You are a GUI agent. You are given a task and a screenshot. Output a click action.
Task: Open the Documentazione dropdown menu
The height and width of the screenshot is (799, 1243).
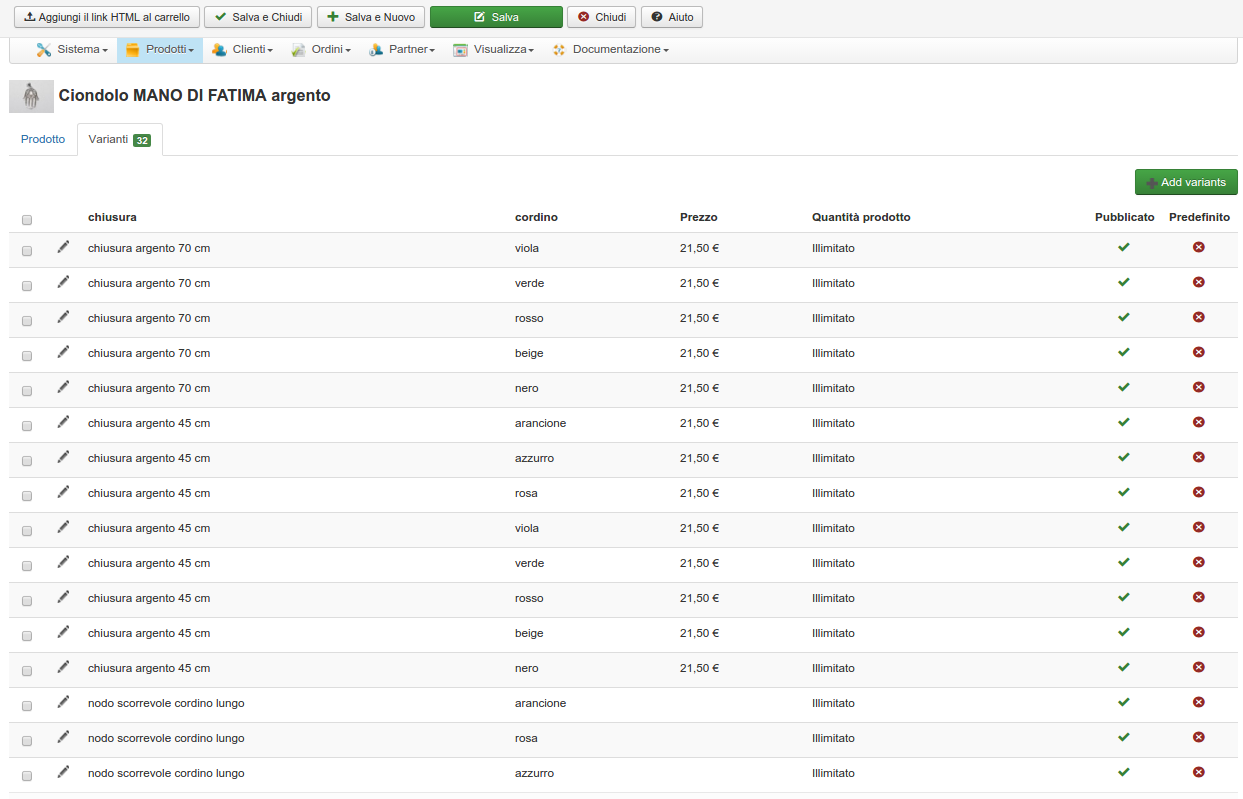point(610,50)
